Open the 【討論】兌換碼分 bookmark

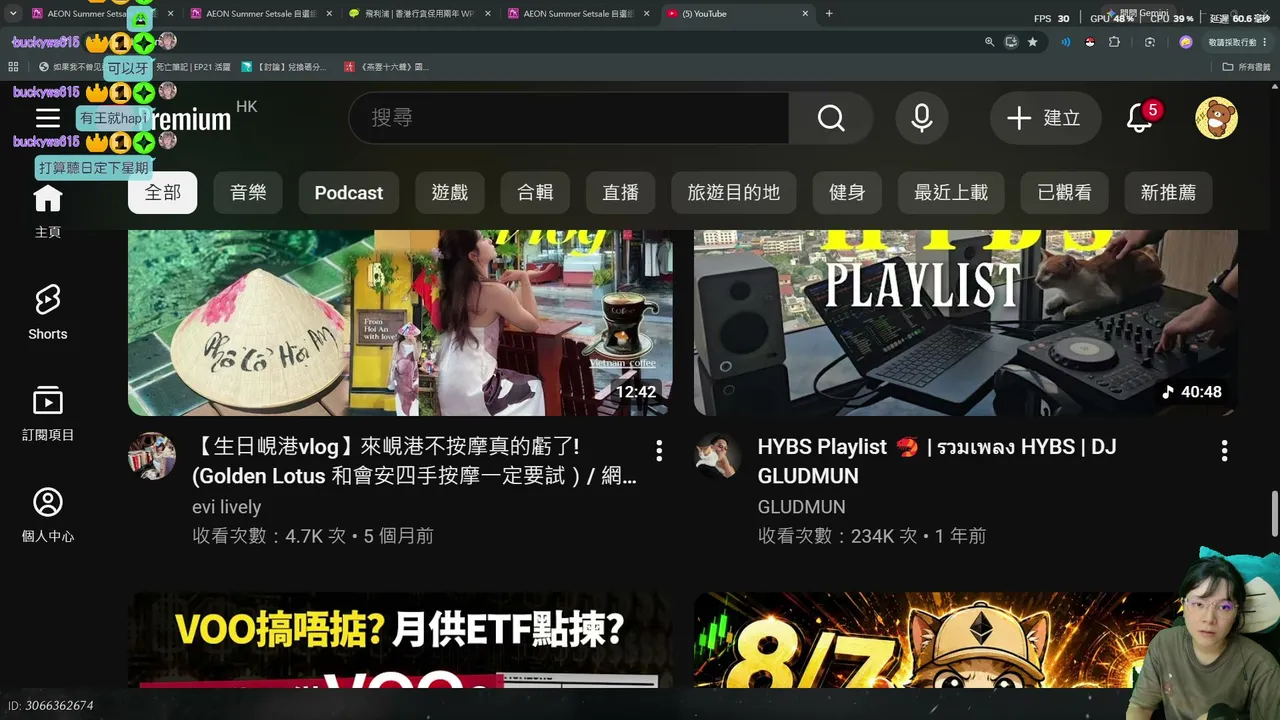click(283, 67)
